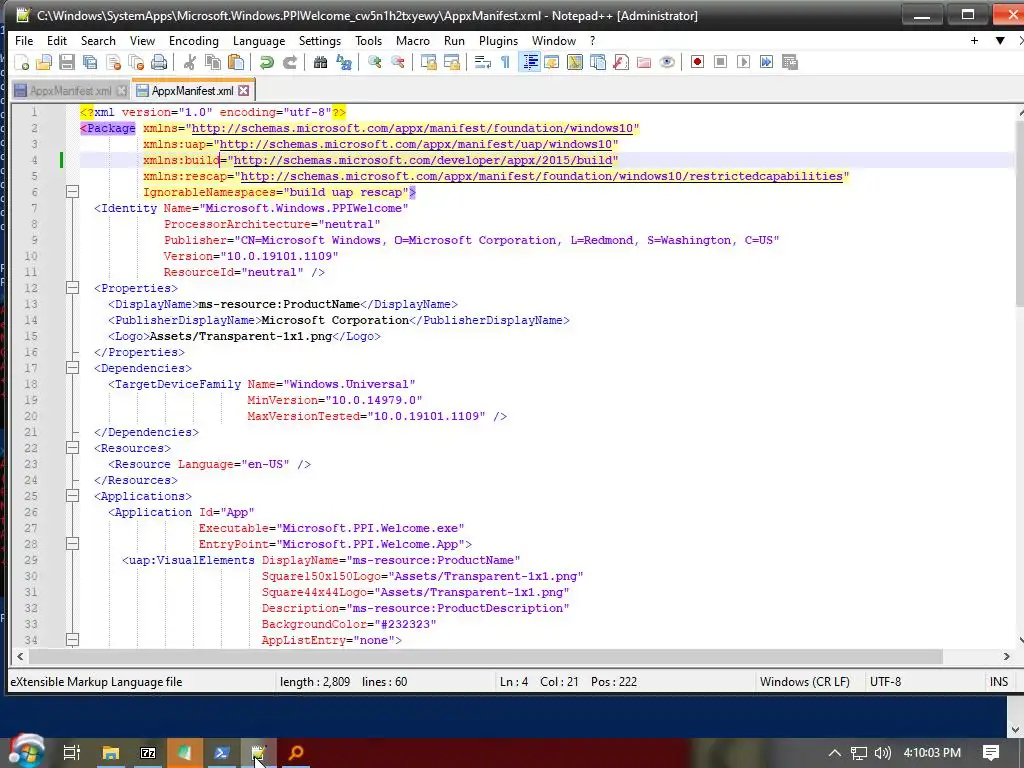Open the Function List toolbar icon
The width and height of the screenshot is (1024, 768).
621,62
